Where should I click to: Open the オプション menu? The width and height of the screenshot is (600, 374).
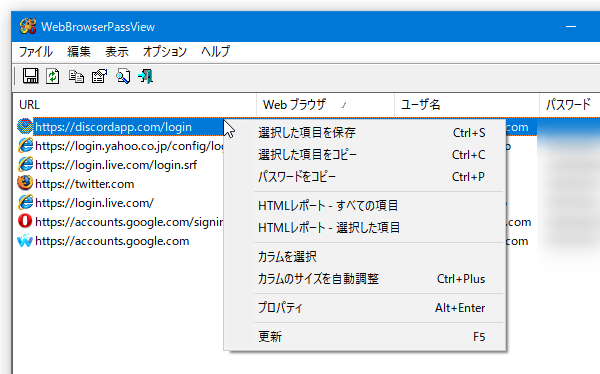pos(165,52)
